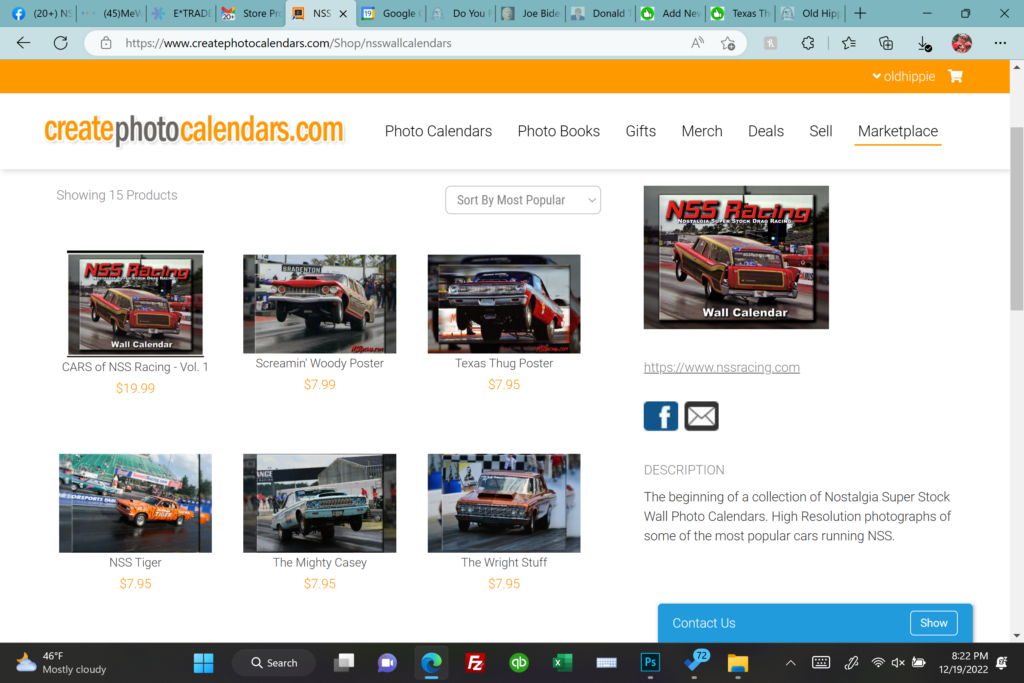Launch FileZilla from the taskbar

click(474, 662)
